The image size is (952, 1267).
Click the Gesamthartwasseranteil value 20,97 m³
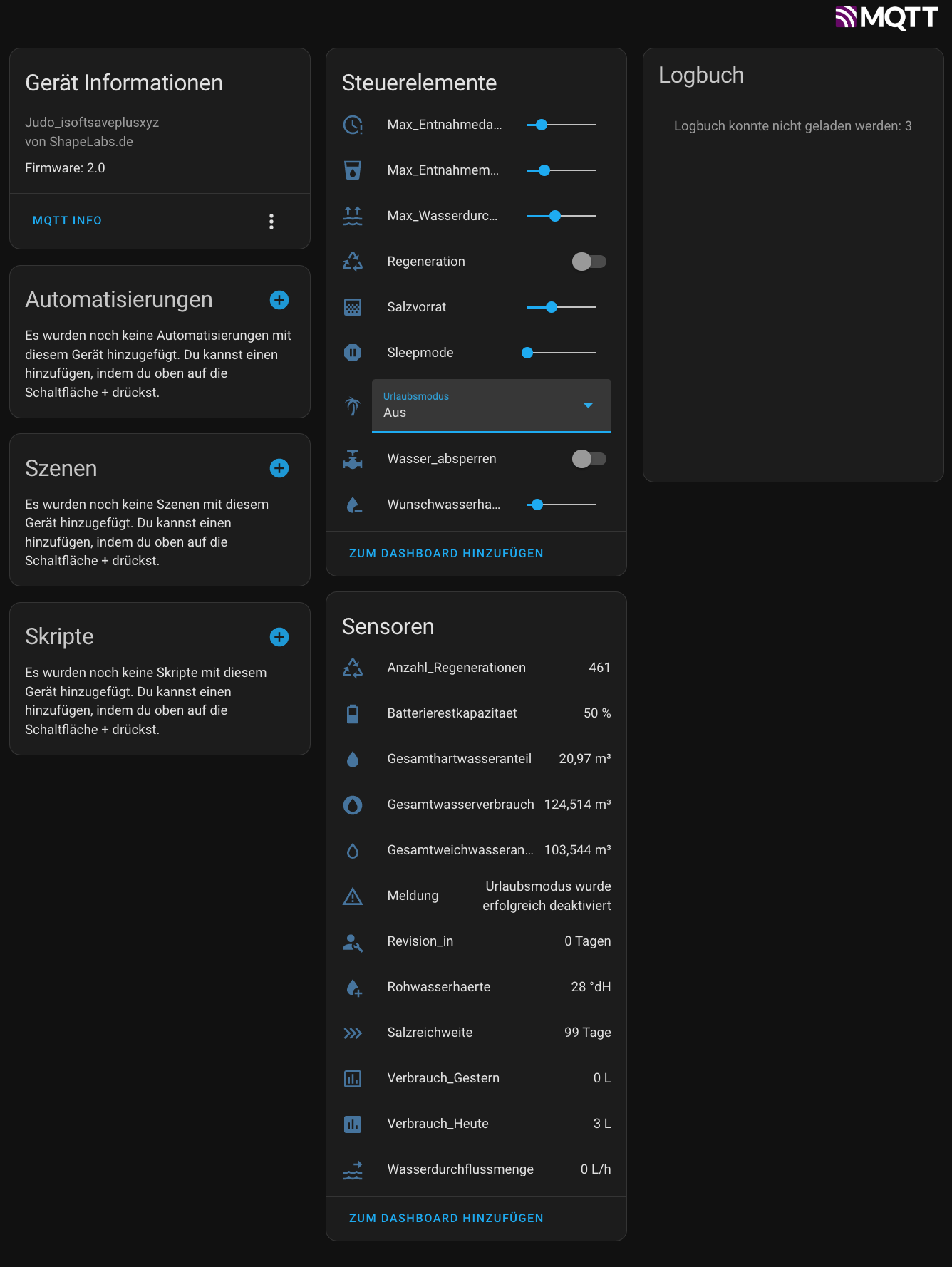click(585, 759)
